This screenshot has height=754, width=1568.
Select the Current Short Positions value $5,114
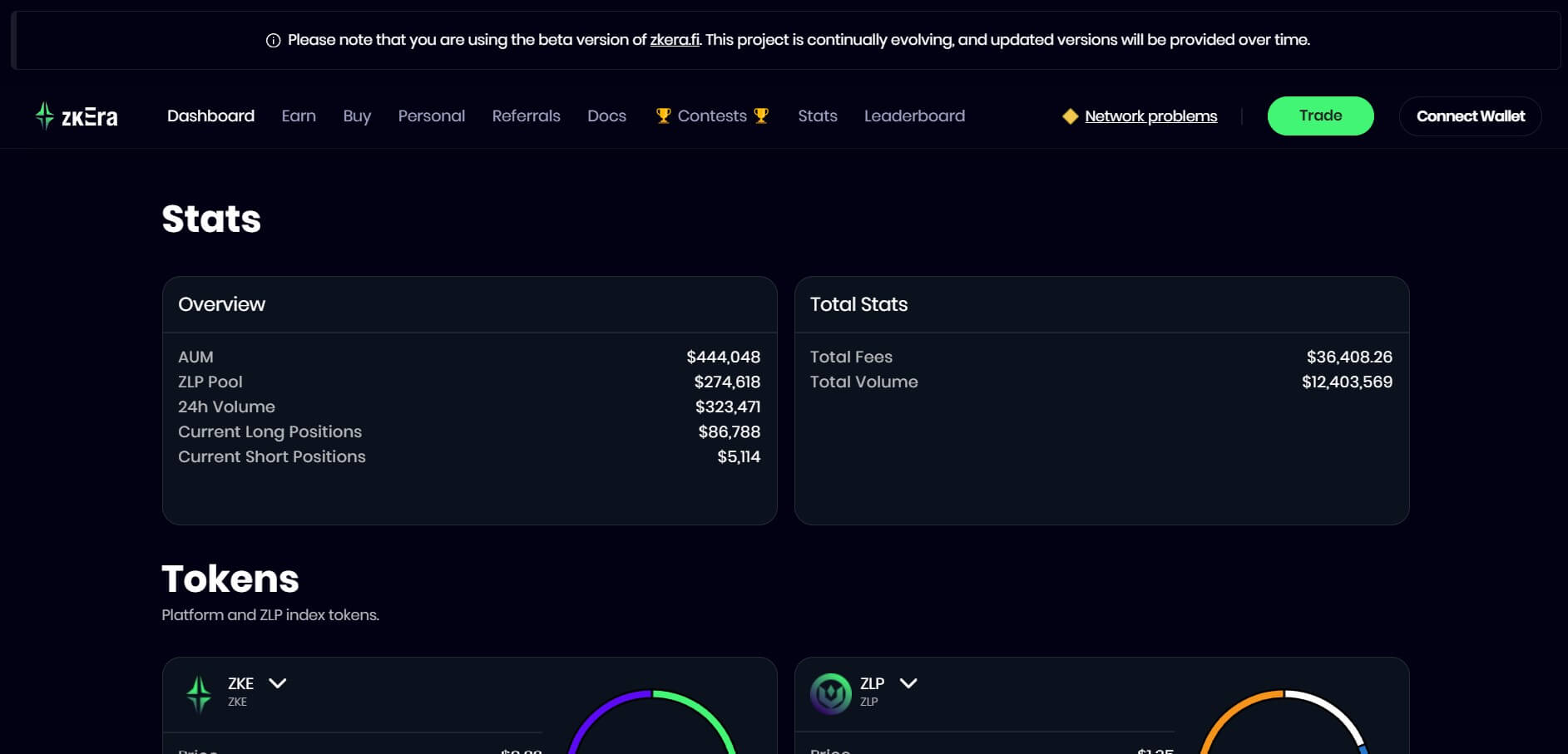(x=739, y=456)
